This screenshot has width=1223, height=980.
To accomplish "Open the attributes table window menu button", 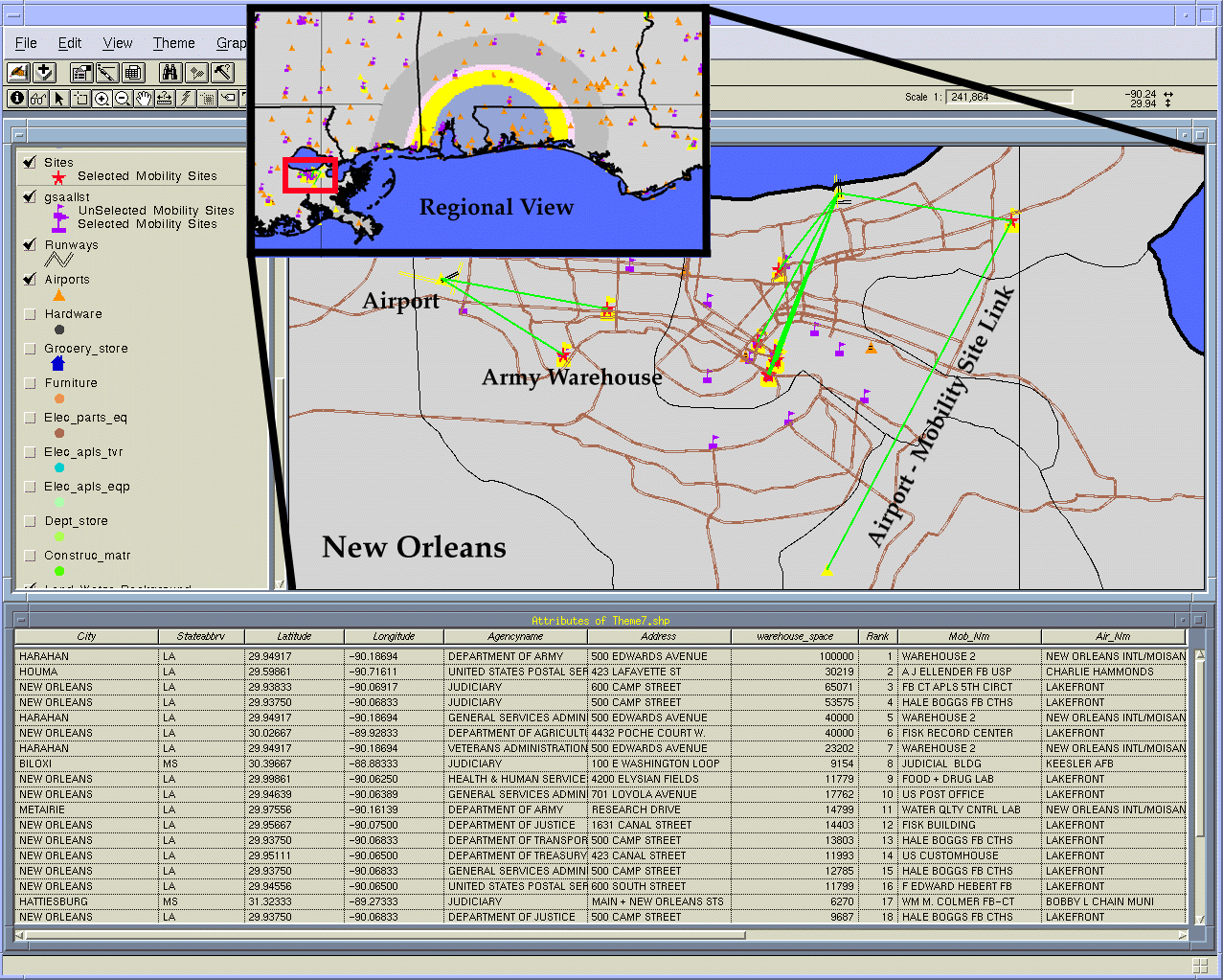I will (x=20, y=621).
